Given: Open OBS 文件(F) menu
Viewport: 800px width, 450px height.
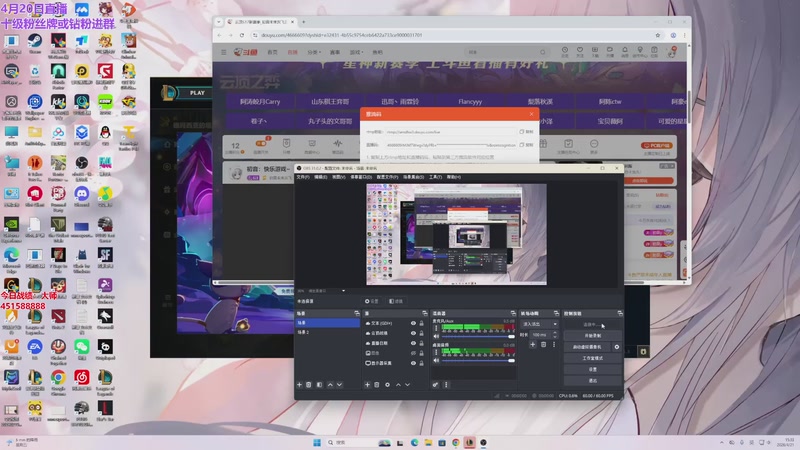Looking at the screenshot, I should (x=303, y=177).
